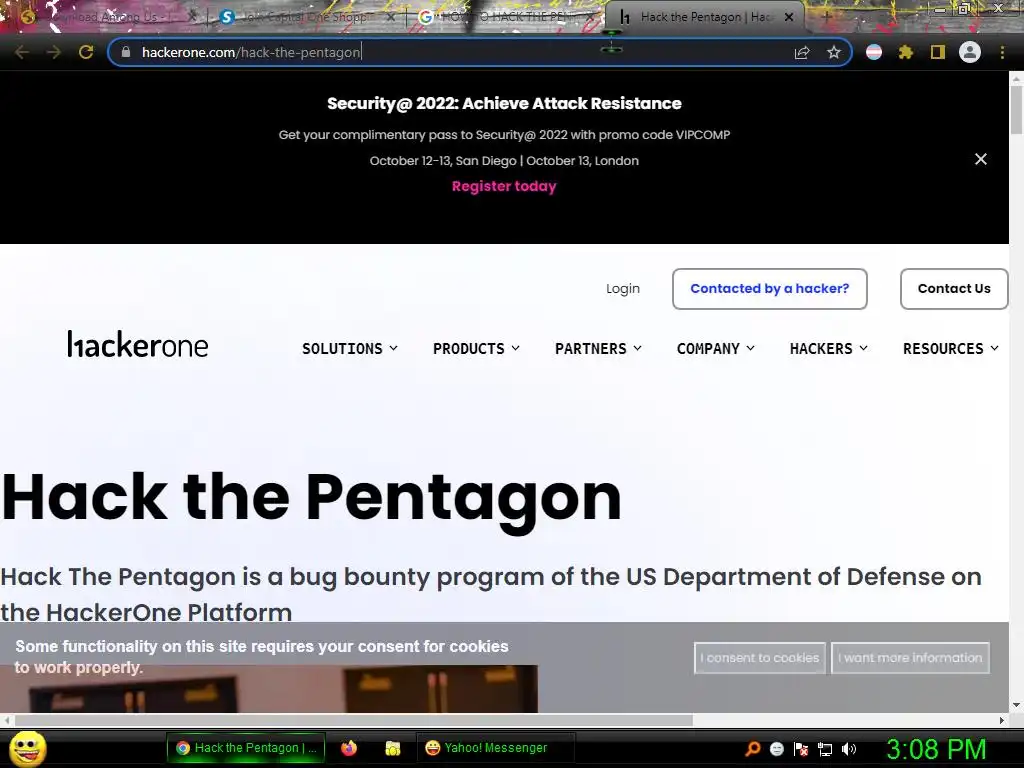Screen dimensions: 1024x768
Task: Click the hackerone logo
Action: coord(138,344)
